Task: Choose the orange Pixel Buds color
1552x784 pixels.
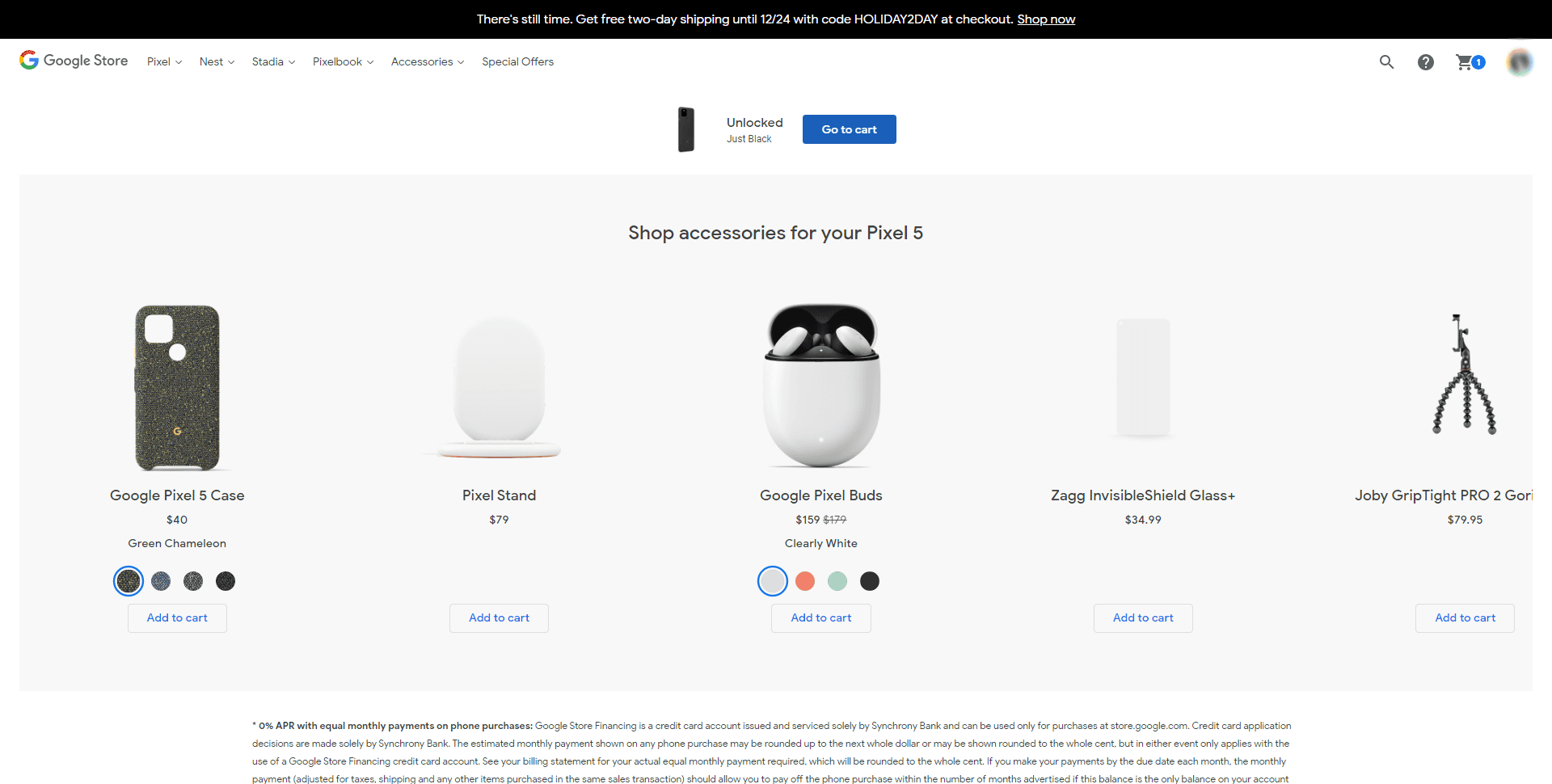Action: 805,581
